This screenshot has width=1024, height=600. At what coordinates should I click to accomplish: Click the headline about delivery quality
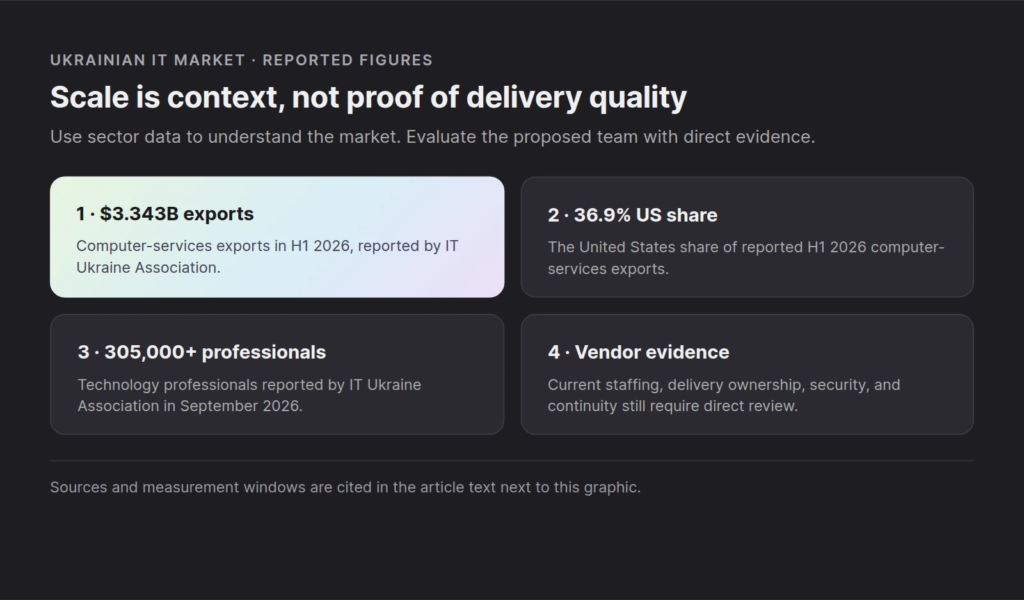368,97
